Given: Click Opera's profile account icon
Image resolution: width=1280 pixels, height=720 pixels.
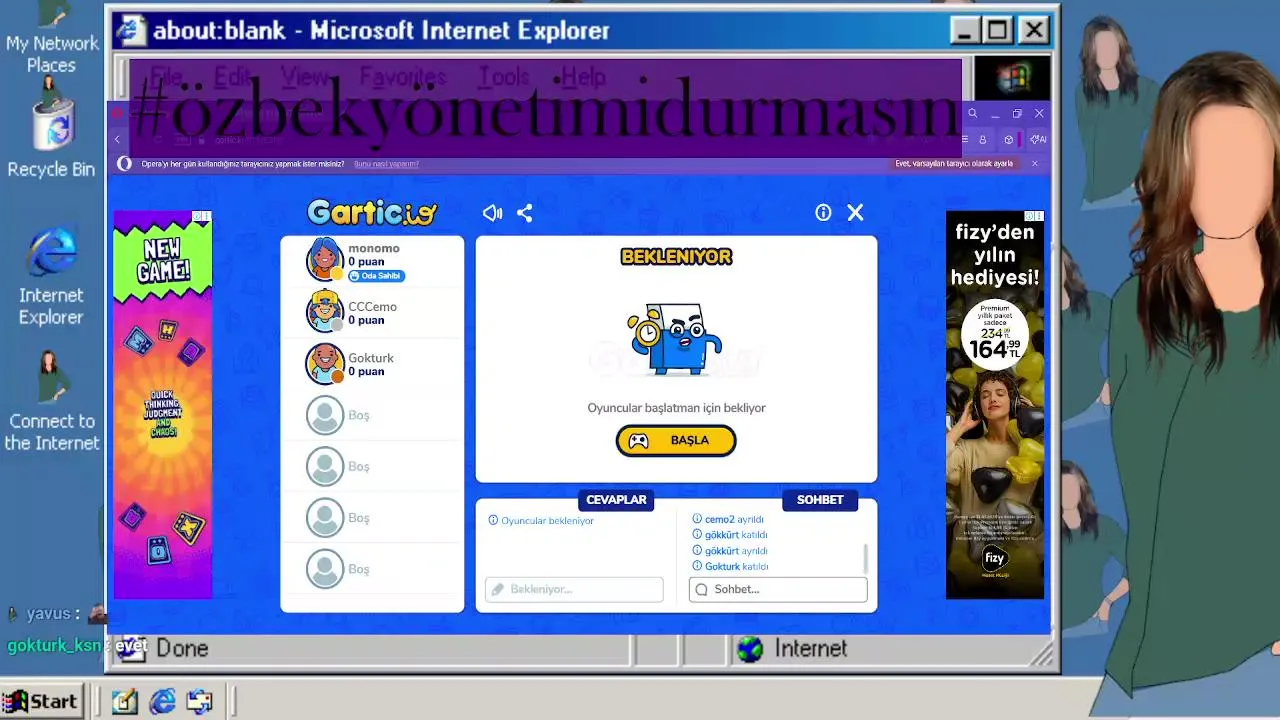Looking at the screenshot, I should (983, 140).
